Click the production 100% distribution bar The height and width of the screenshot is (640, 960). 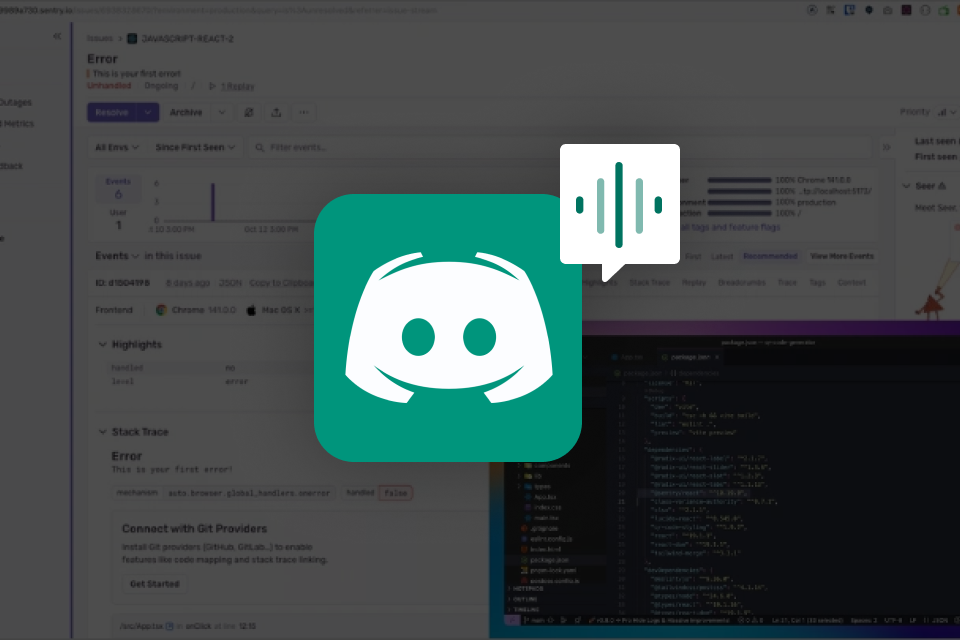[x=739, y=202]
